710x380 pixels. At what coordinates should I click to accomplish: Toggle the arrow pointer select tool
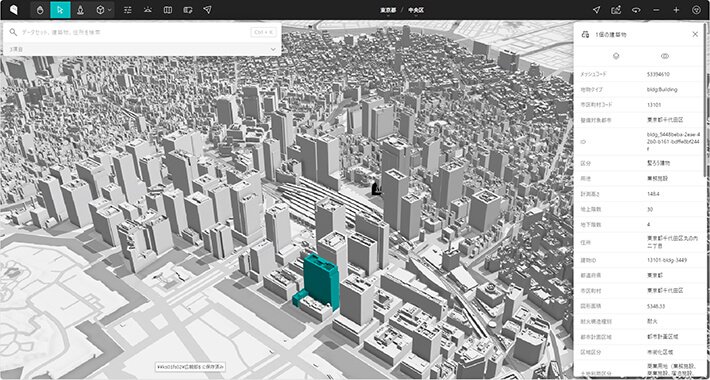(x=60, y=10)
